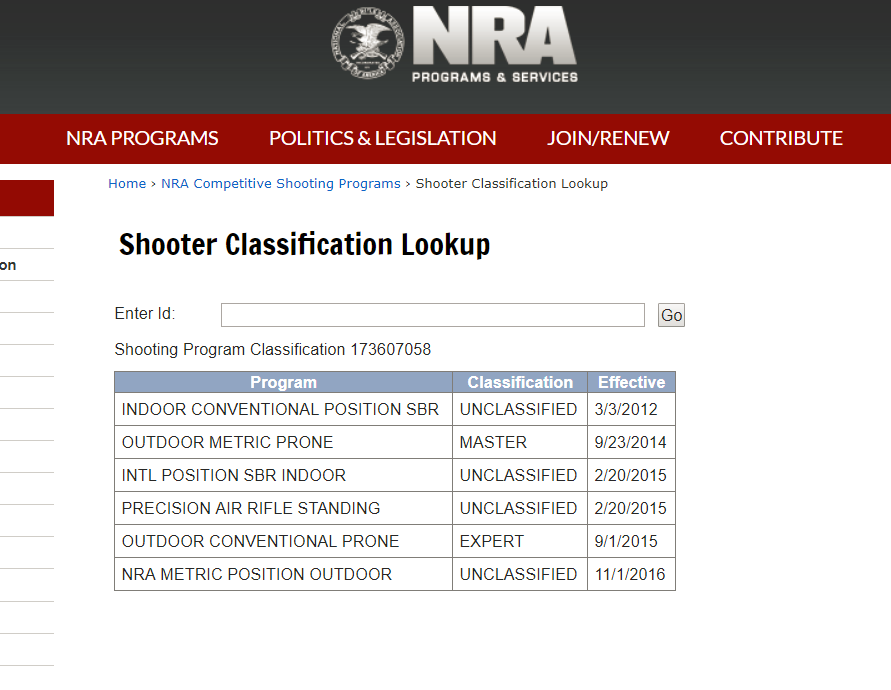Click the 11/1/2016 effective date cell
This screenshot has width=891, height=690.
click(630, 574)
